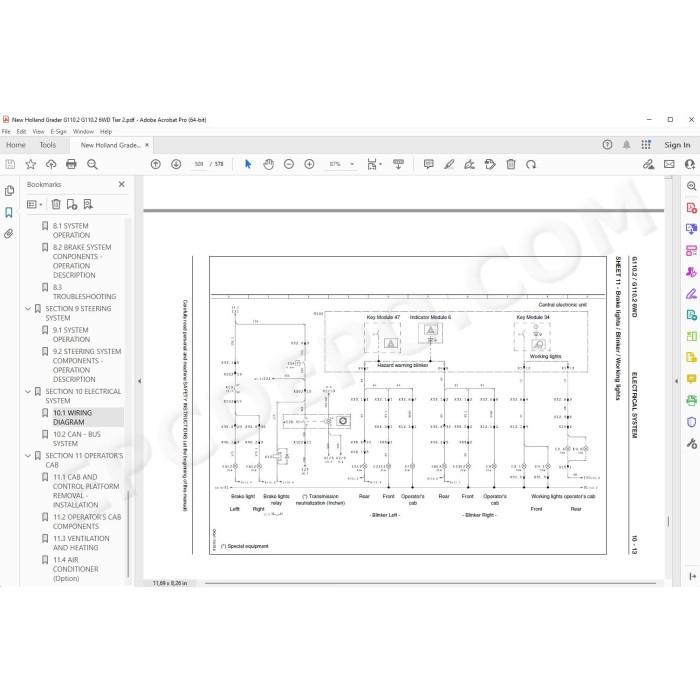This screenshot has width=700, height=700.
Task: Toggle the Bookmarks panel icon
Action: (x=9, y=212)
